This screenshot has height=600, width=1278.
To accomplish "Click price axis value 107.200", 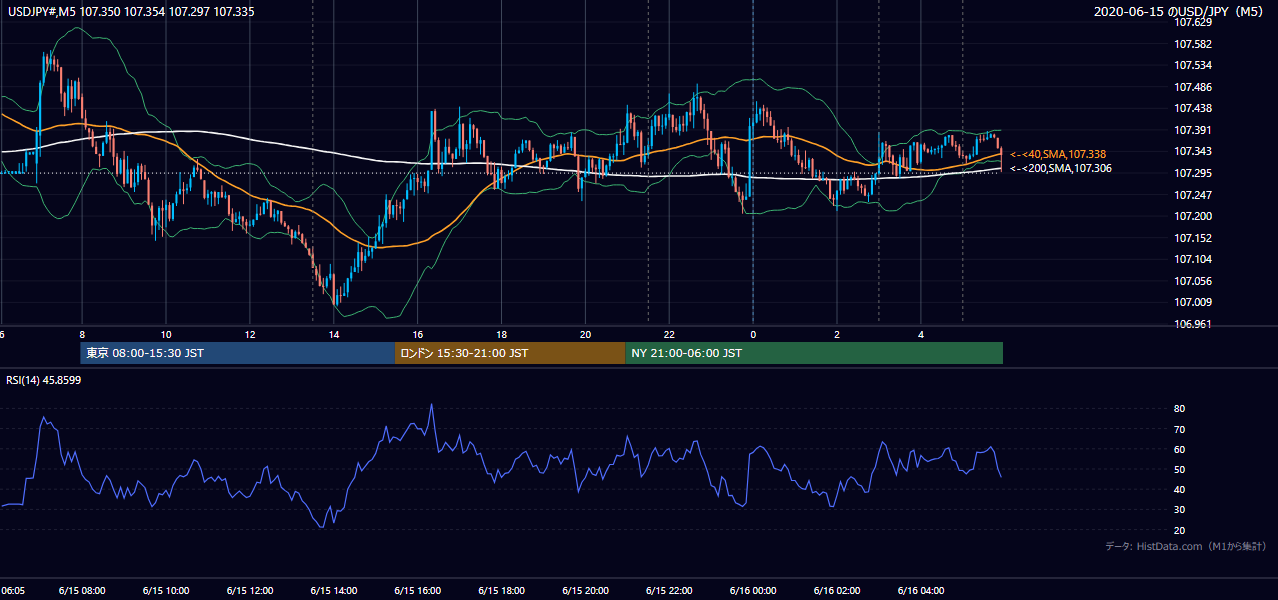I will [1194, 216].
